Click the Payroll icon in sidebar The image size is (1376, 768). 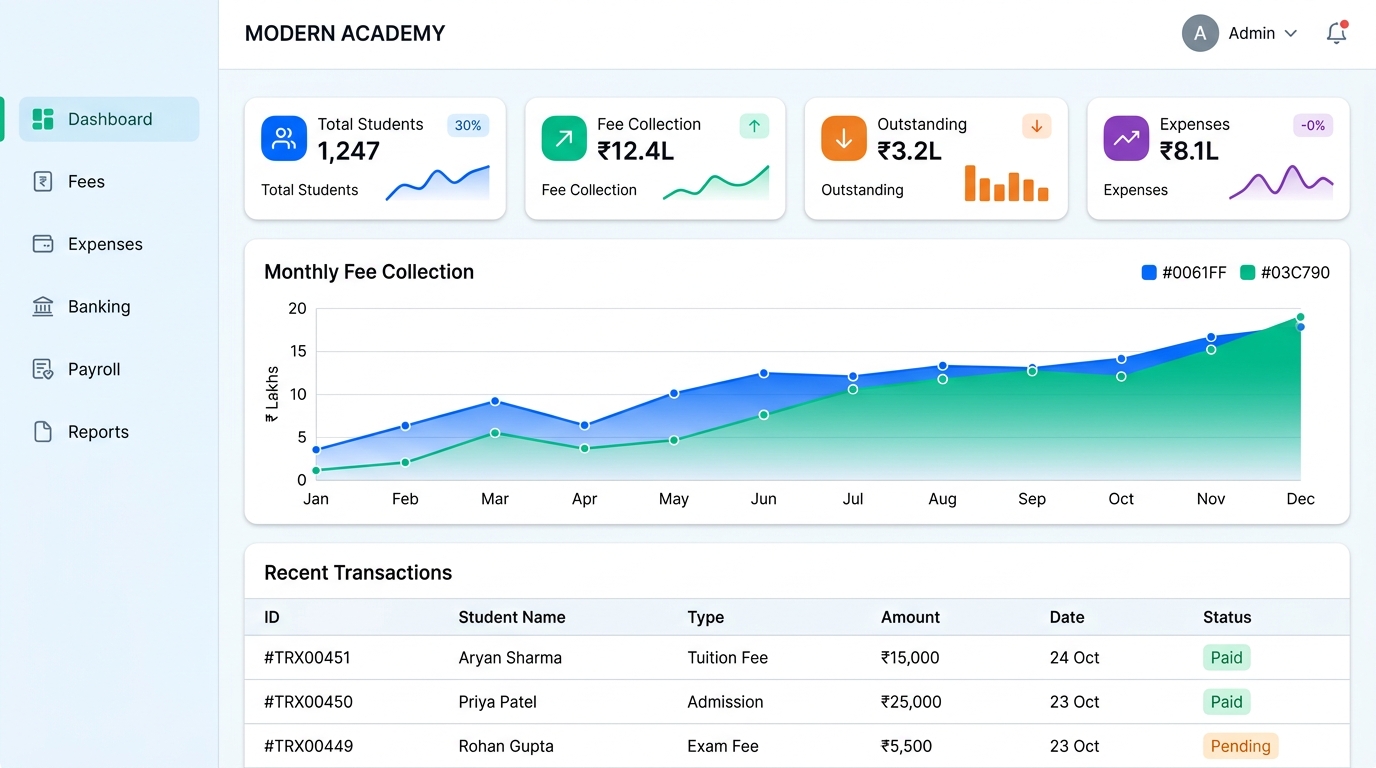[x=43, y=369]
